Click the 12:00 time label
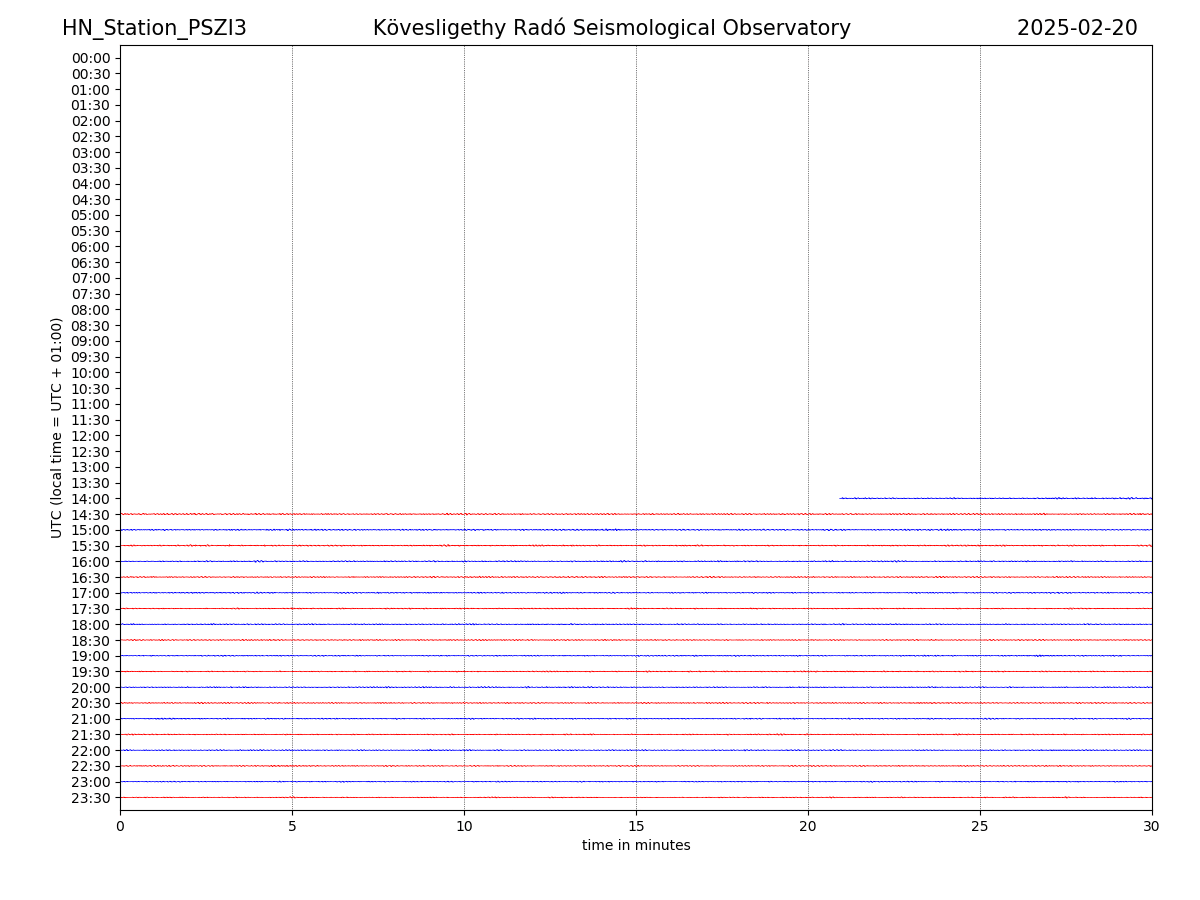Screen dimensions: 1200x900 [91, 435]
